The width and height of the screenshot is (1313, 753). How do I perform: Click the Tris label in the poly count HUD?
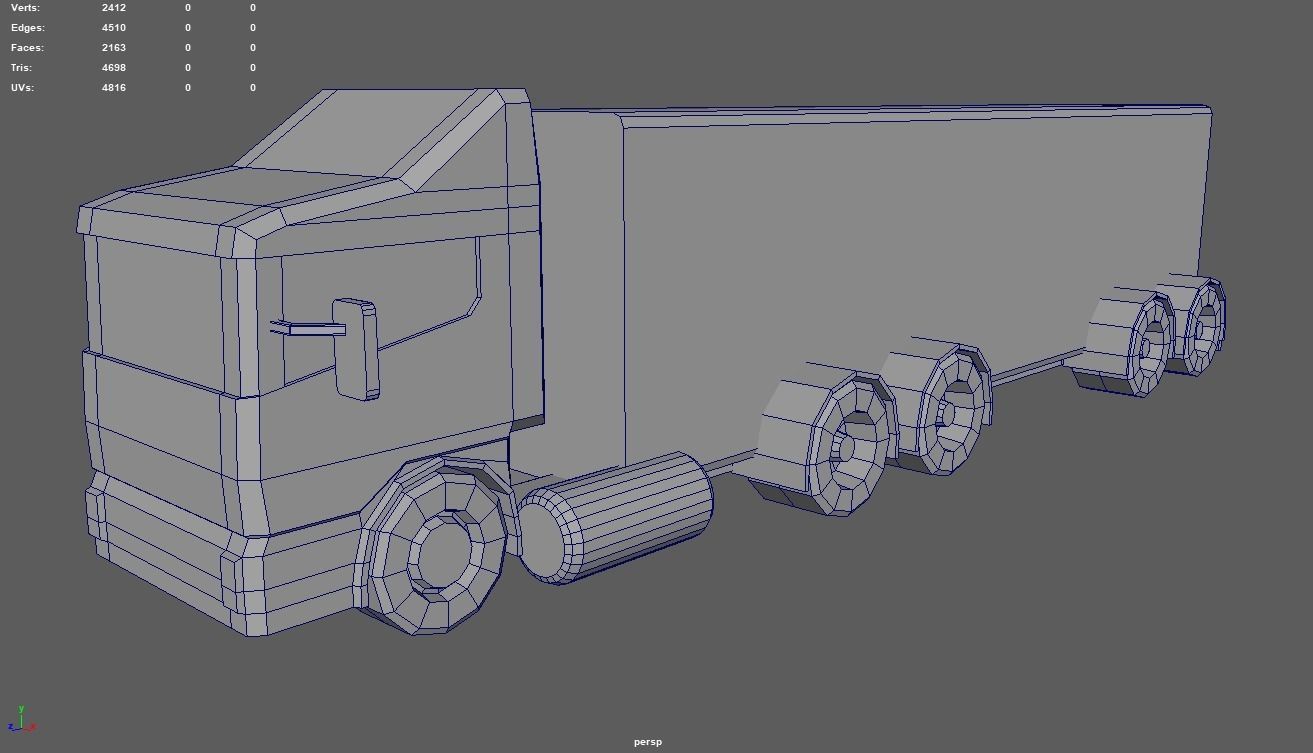tap(22, 67)
